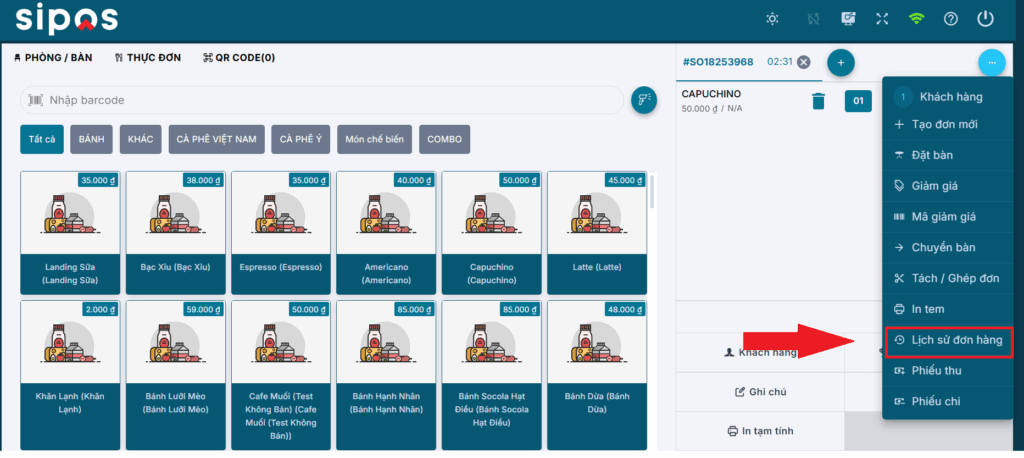Screen dimensions: 1024x458
Task: Toggle the three-dots more options menu
Action: [x=991, y=62]
